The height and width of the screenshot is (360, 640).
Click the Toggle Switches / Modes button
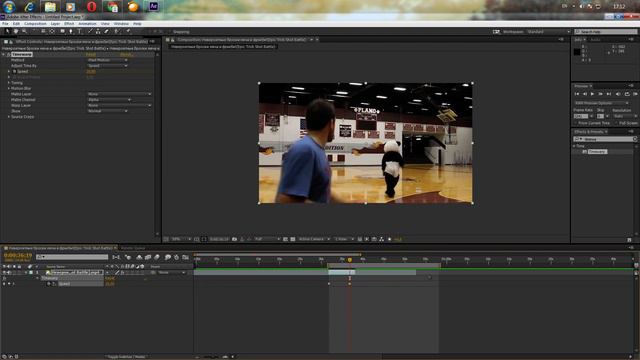coord(126,357)
